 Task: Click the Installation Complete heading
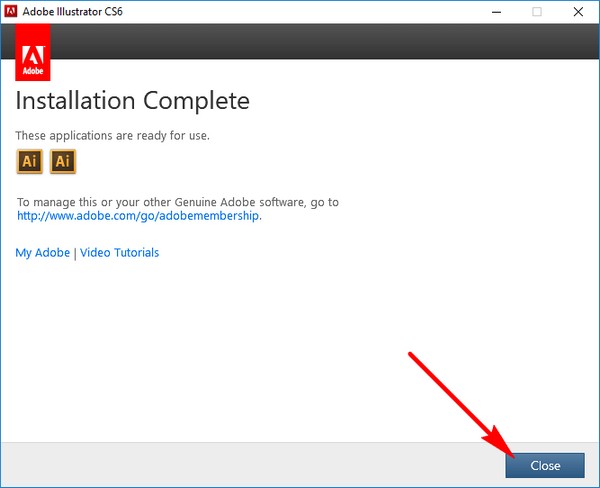[132, 101]
